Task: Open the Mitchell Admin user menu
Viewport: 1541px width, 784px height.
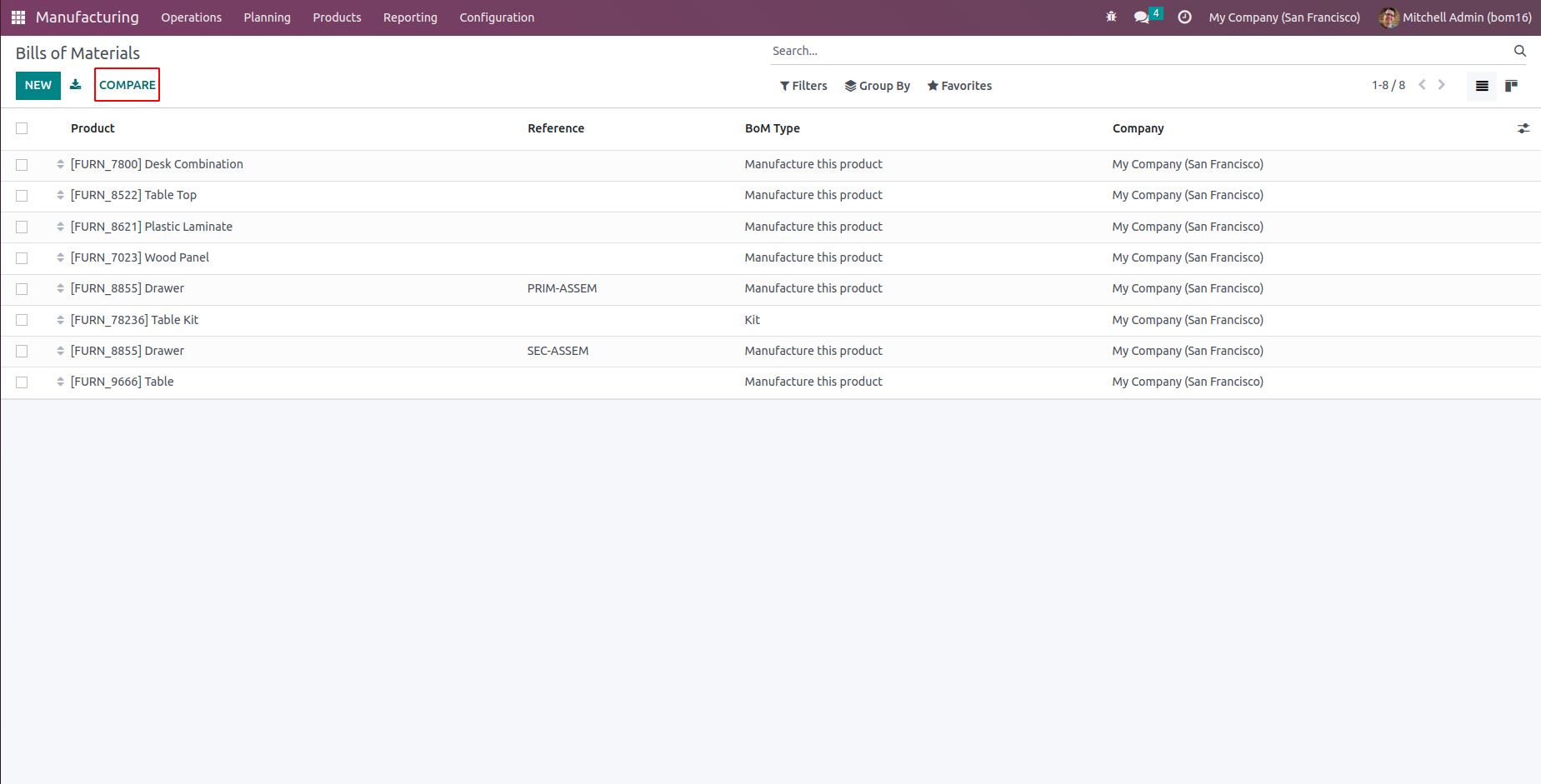Action: pyautogui.click(x=1455, y=17)
